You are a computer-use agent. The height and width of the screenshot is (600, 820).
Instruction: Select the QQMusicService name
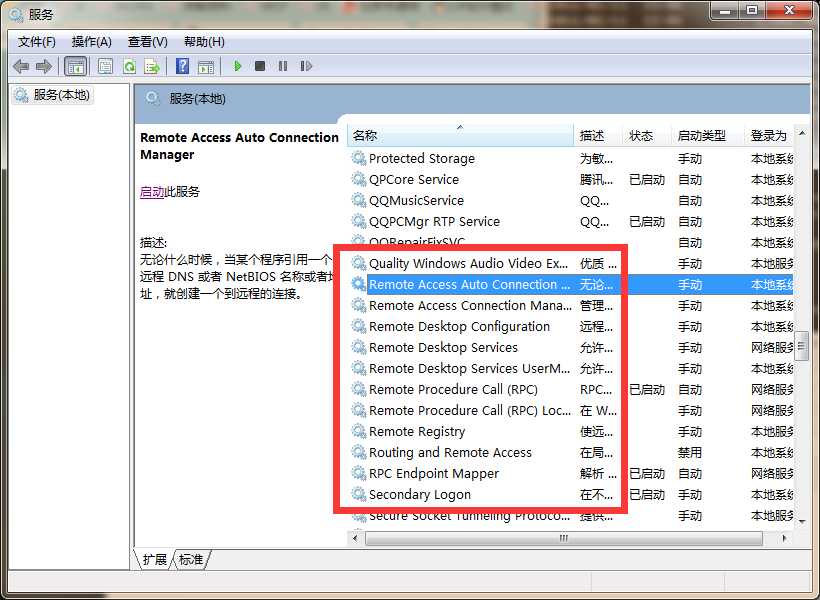416,200
